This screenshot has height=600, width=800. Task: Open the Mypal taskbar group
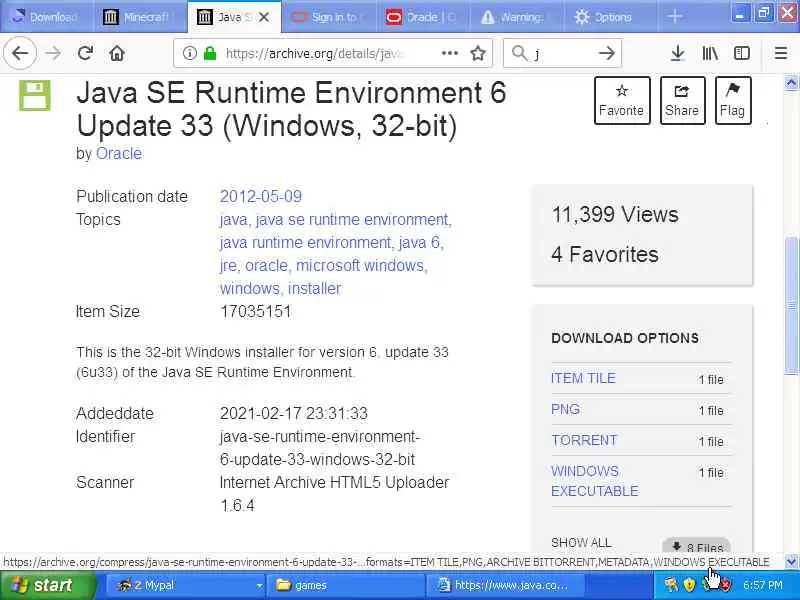[187, 585]
